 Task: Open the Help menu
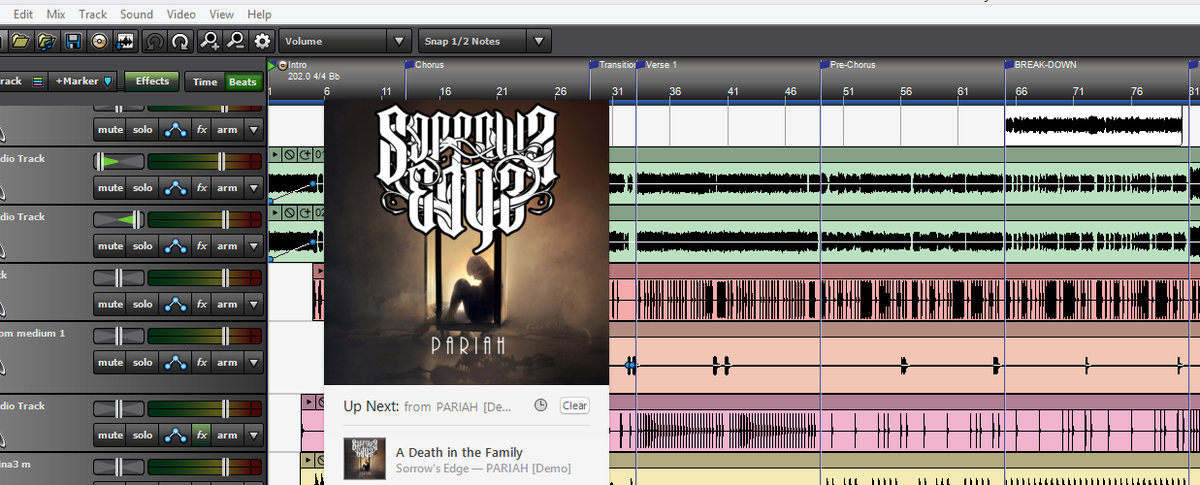click(x=259, y=14)
